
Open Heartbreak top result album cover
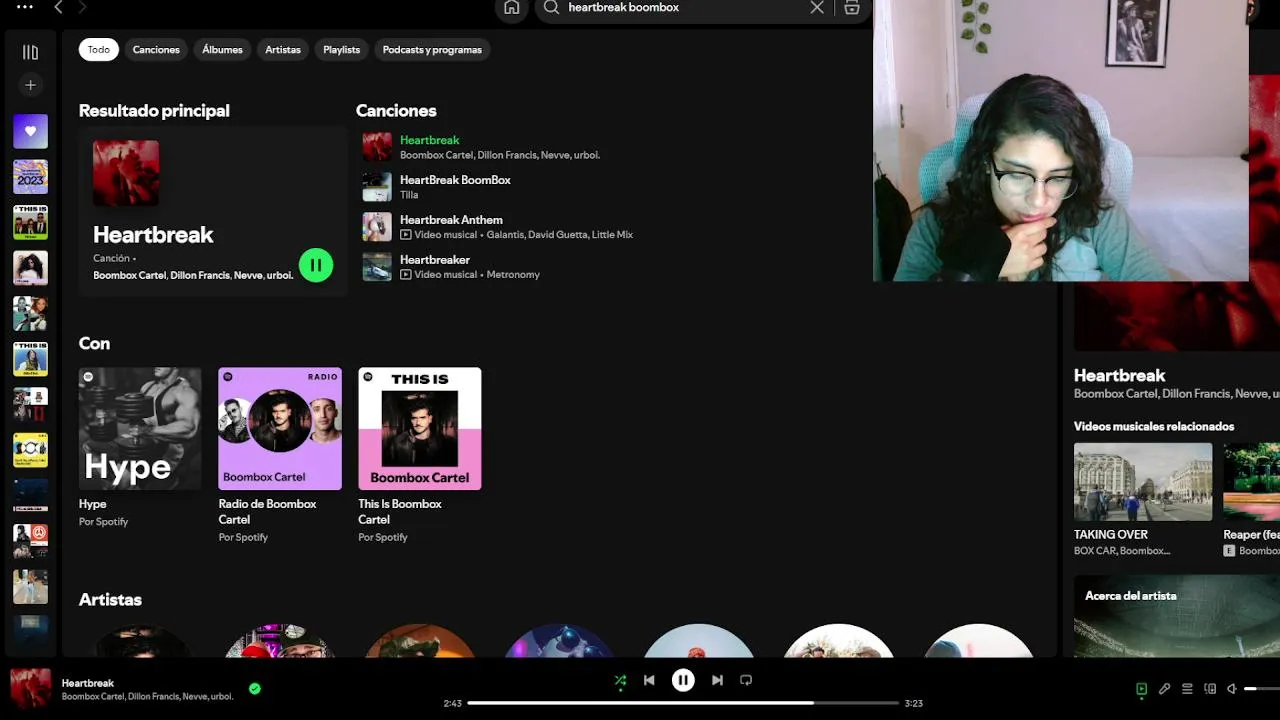tap(126, 173)
